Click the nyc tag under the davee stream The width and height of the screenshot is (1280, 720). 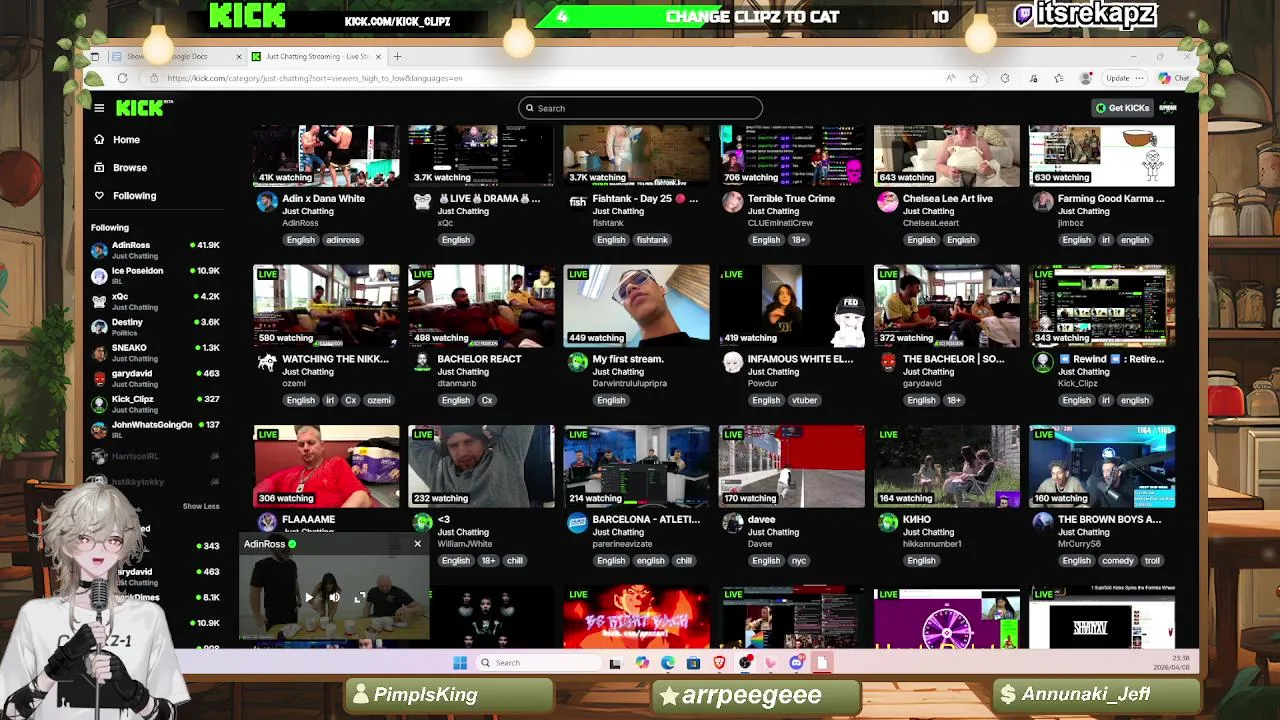(799, 561)
